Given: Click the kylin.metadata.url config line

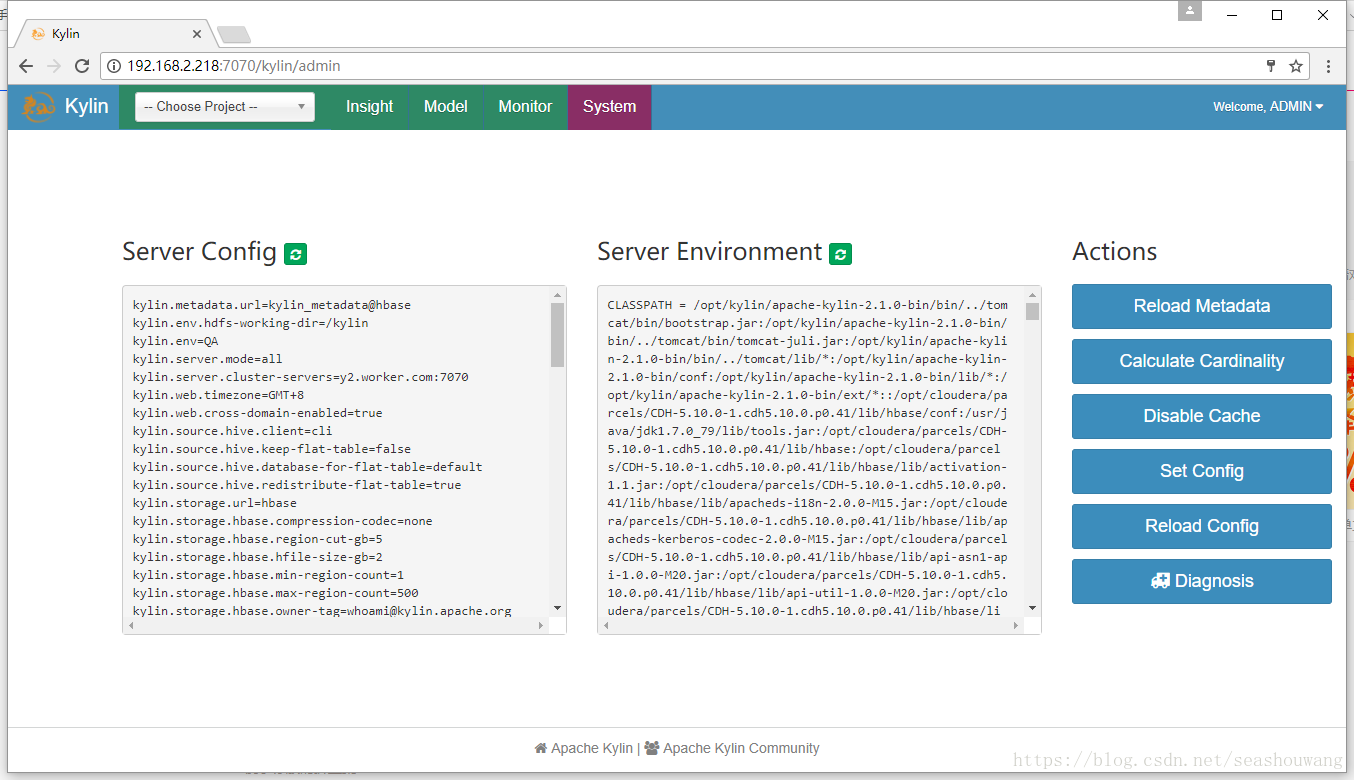Looking at the screenshot, I should (x=272, y=305).
